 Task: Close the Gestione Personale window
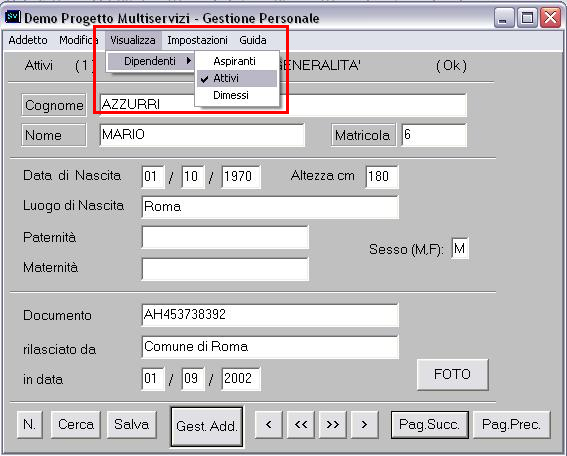click(550, 17)
